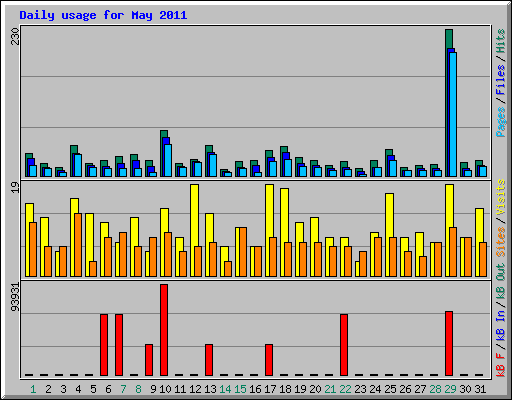
Task: Select day 15 on the x-axis
Action: pos(240,389)
